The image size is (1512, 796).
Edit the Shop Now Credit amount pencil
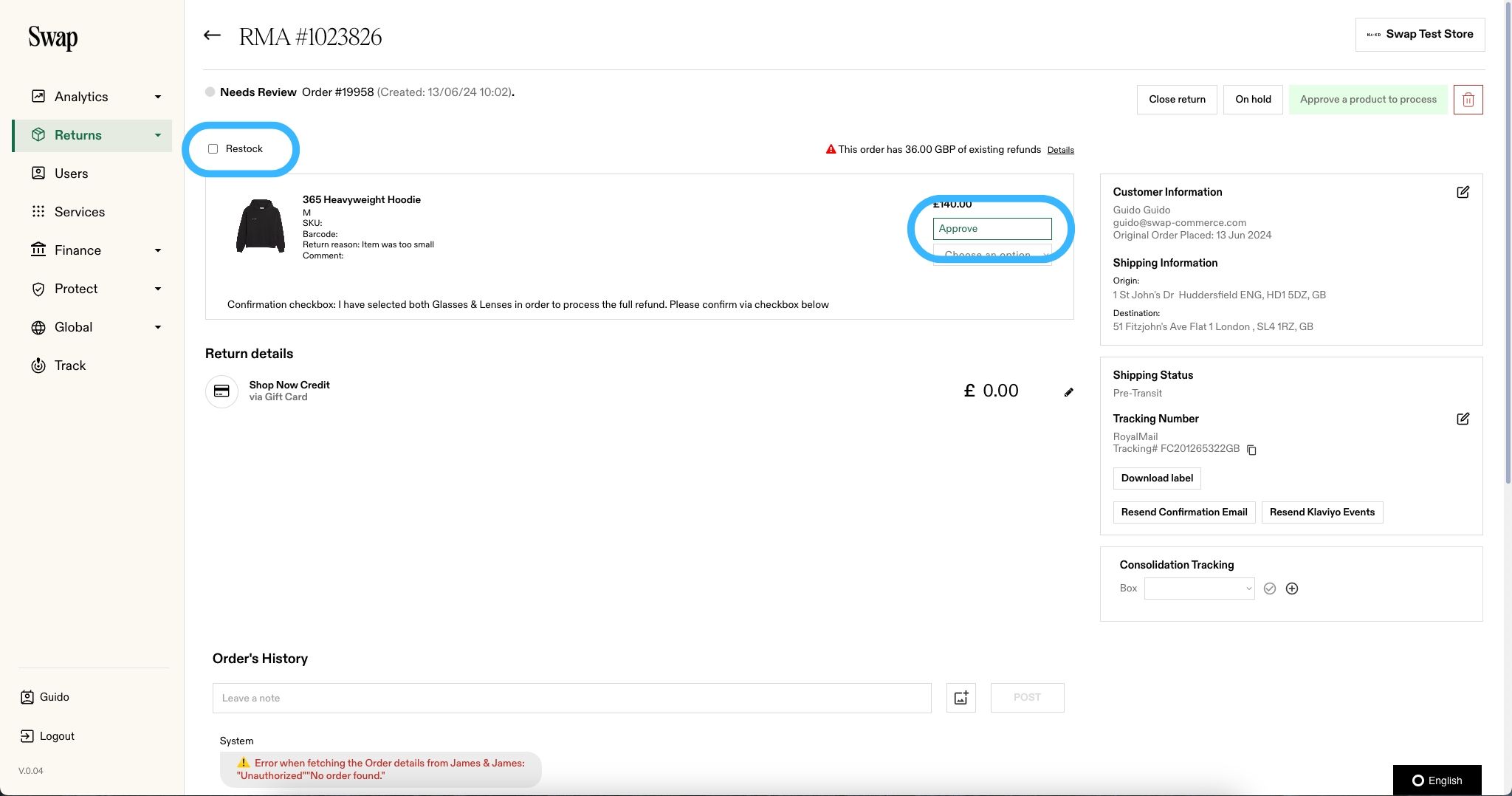coord(1068,392)
